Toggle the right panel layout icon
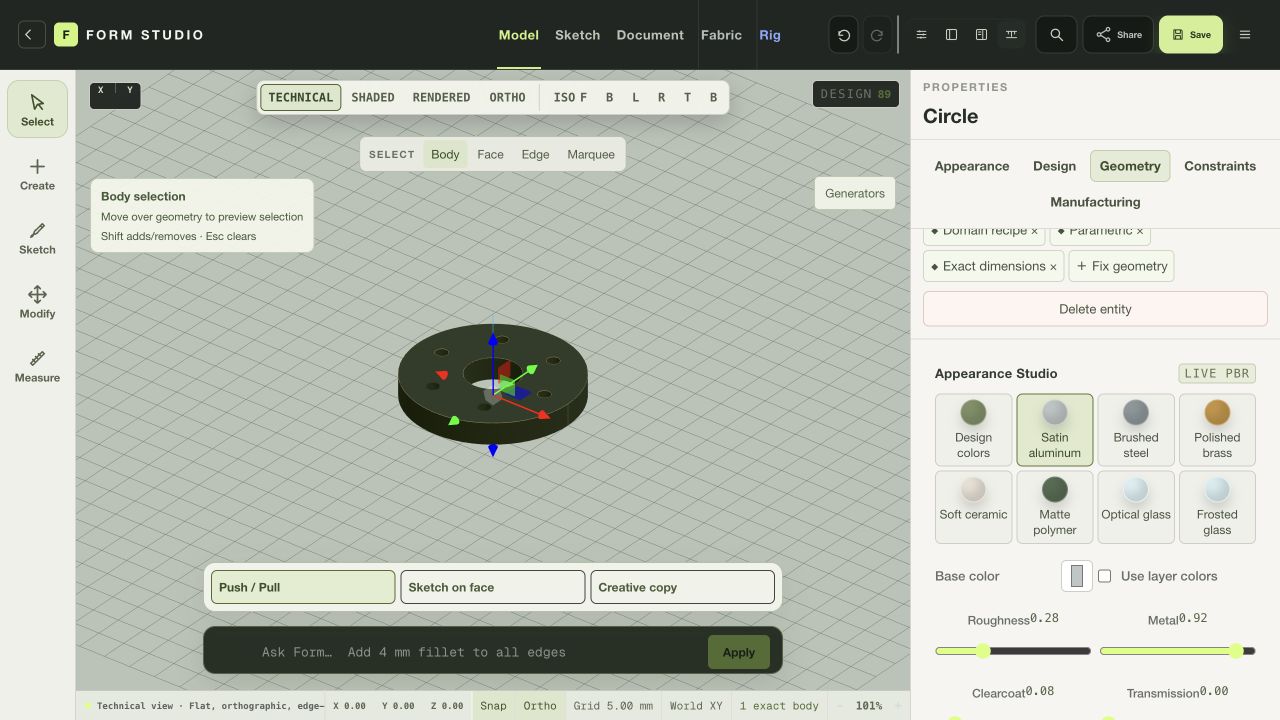This screenshot has height=720, width=1280. (x=982, y=35)
